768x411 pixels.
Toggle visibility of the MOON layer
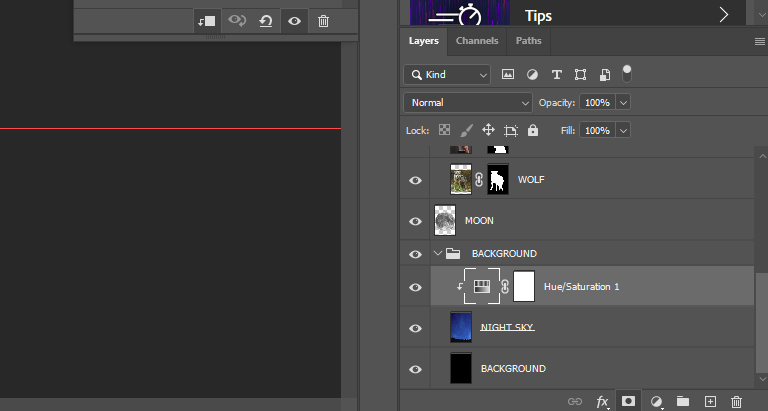[x=416, y=221]
